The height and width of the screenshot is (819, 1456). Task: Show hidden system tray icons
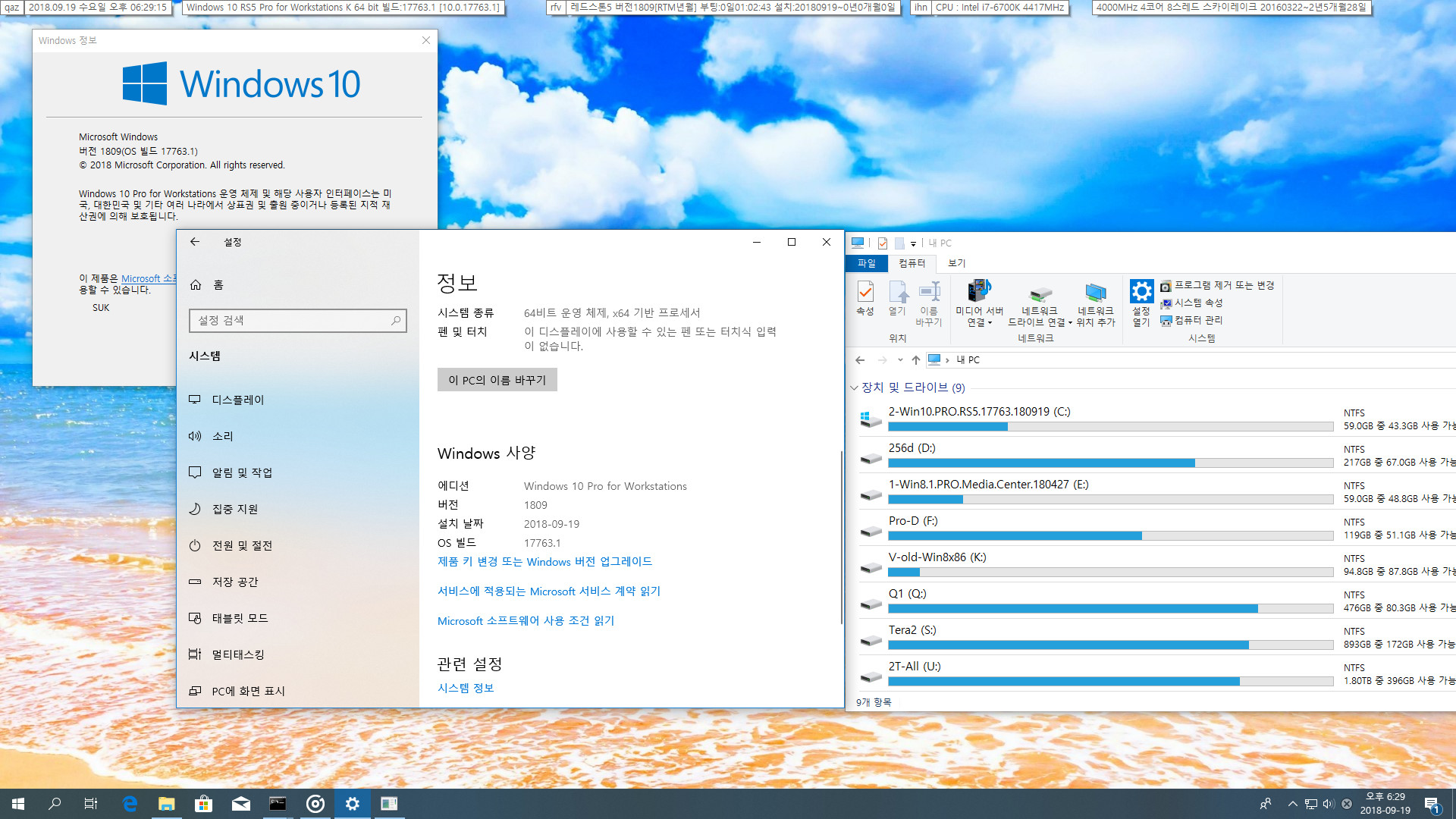tap(1292, 804)
